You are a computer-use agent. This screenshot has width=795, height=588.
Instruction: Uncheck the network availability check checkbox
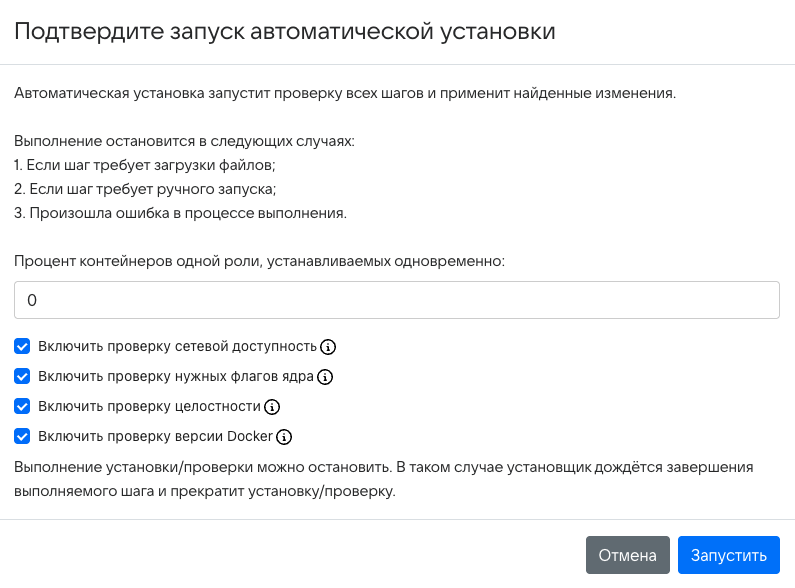pos(22,347)
